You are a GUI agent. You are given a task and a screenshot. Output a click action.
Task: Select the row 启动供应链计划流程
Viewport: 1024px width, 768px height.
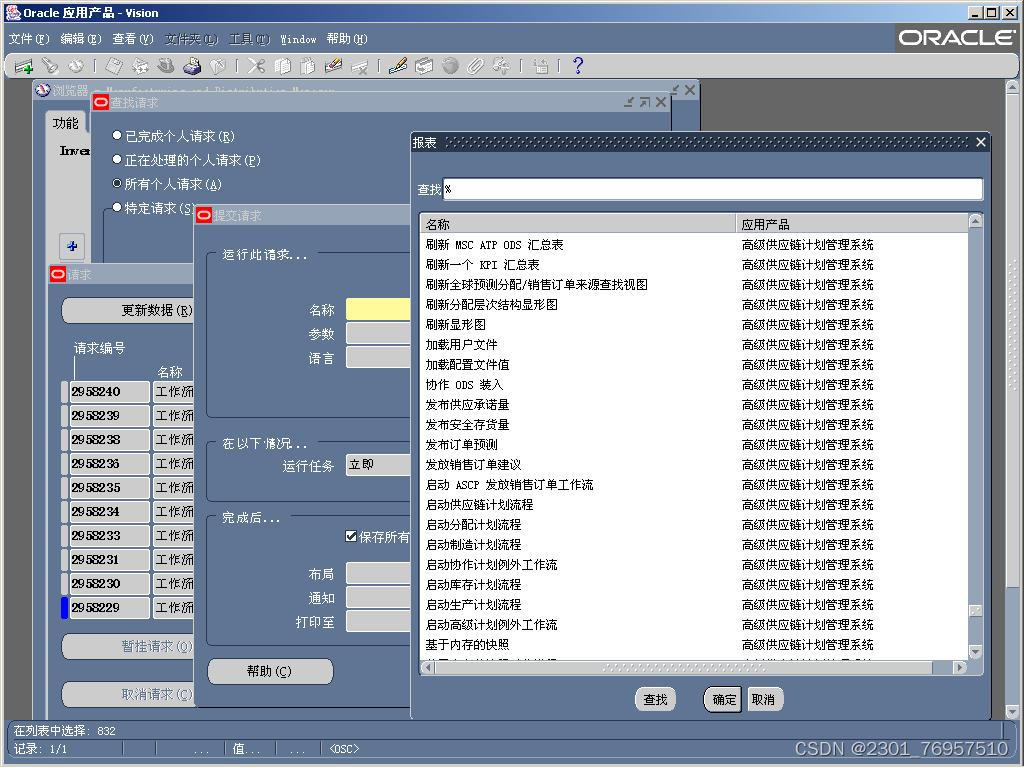[x=694, y=505]
